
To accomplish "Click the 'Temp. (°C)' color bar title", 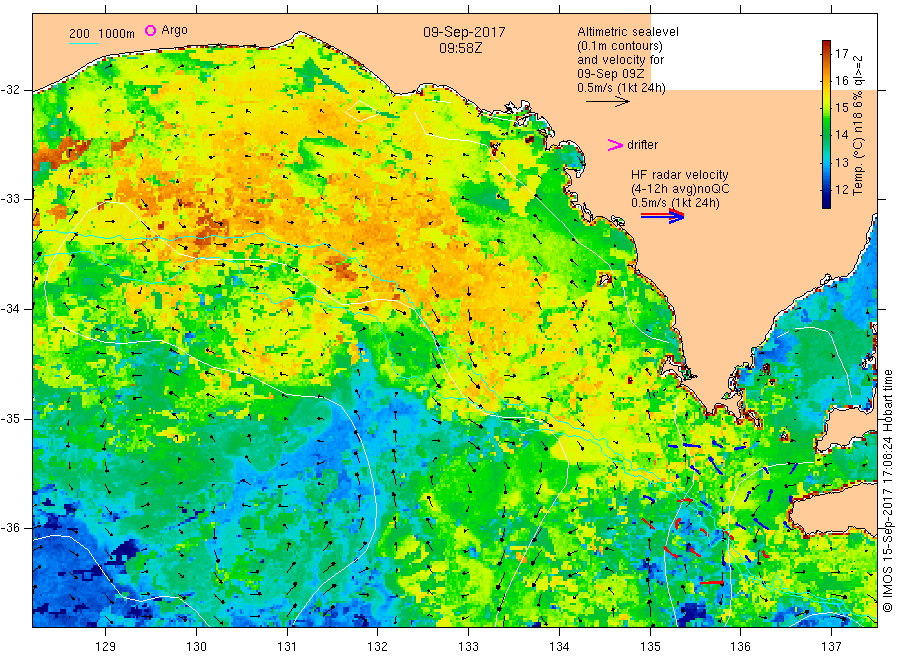I will click(858, 166).
